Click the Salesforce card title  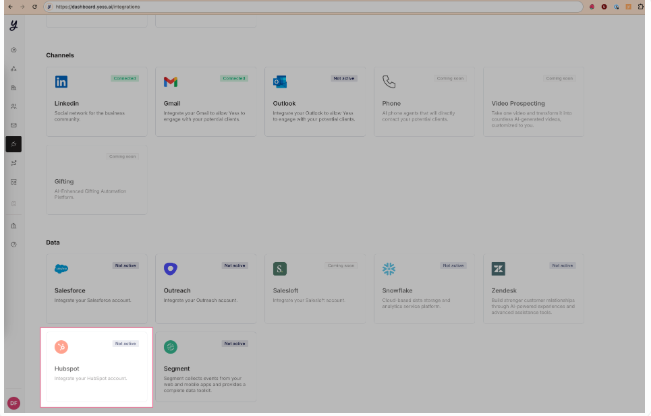70,291
